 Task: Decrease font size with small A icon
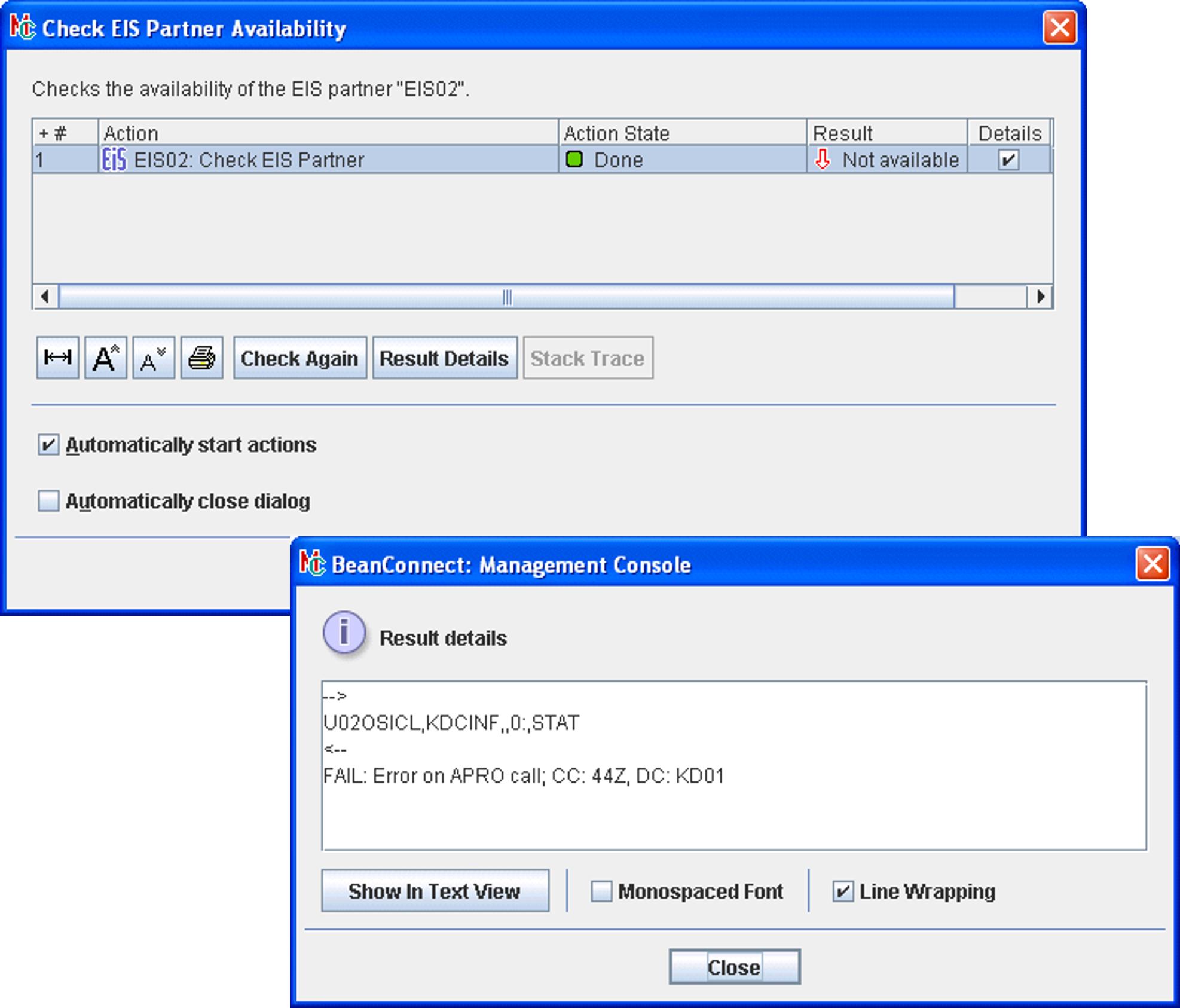pos(153,358)
